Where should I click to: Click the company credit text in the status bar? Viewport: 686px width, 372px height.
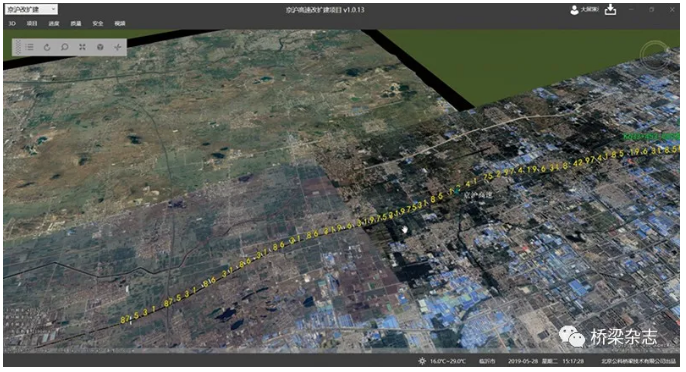coord(639,361)
